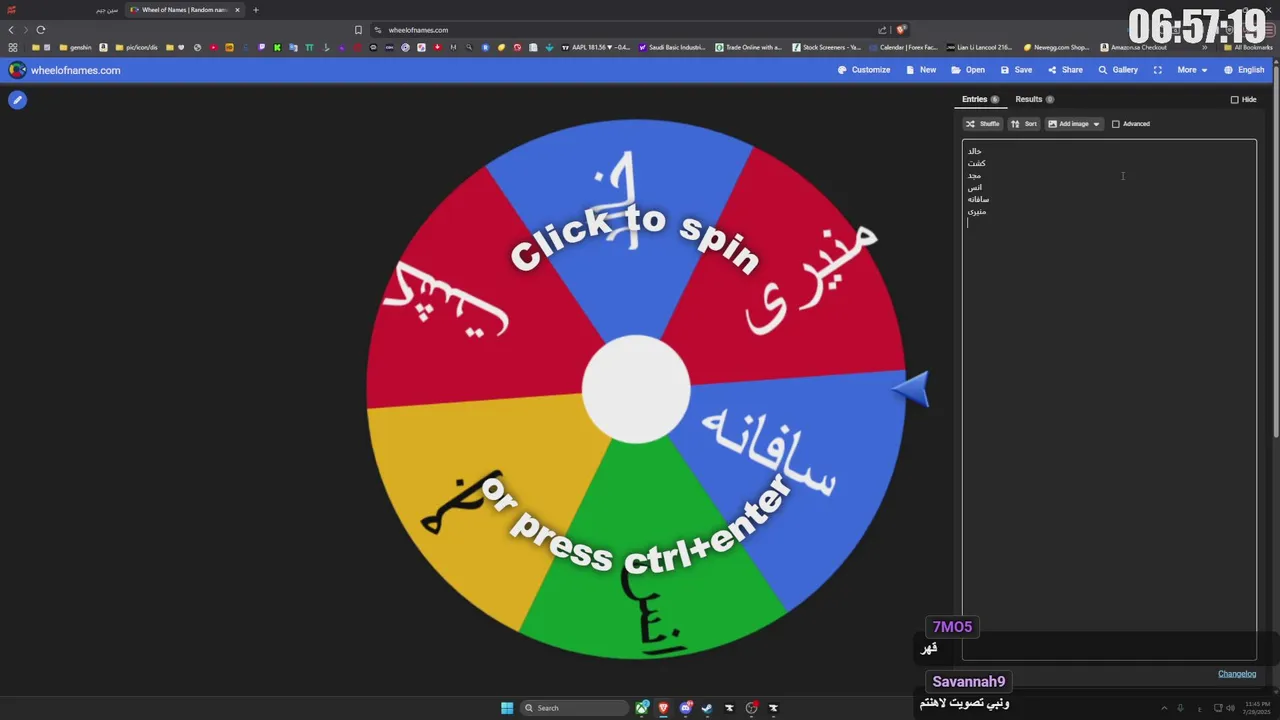Save the current wheel
The height and width of the screenshot is (720, 1280).
(1016, 70)
